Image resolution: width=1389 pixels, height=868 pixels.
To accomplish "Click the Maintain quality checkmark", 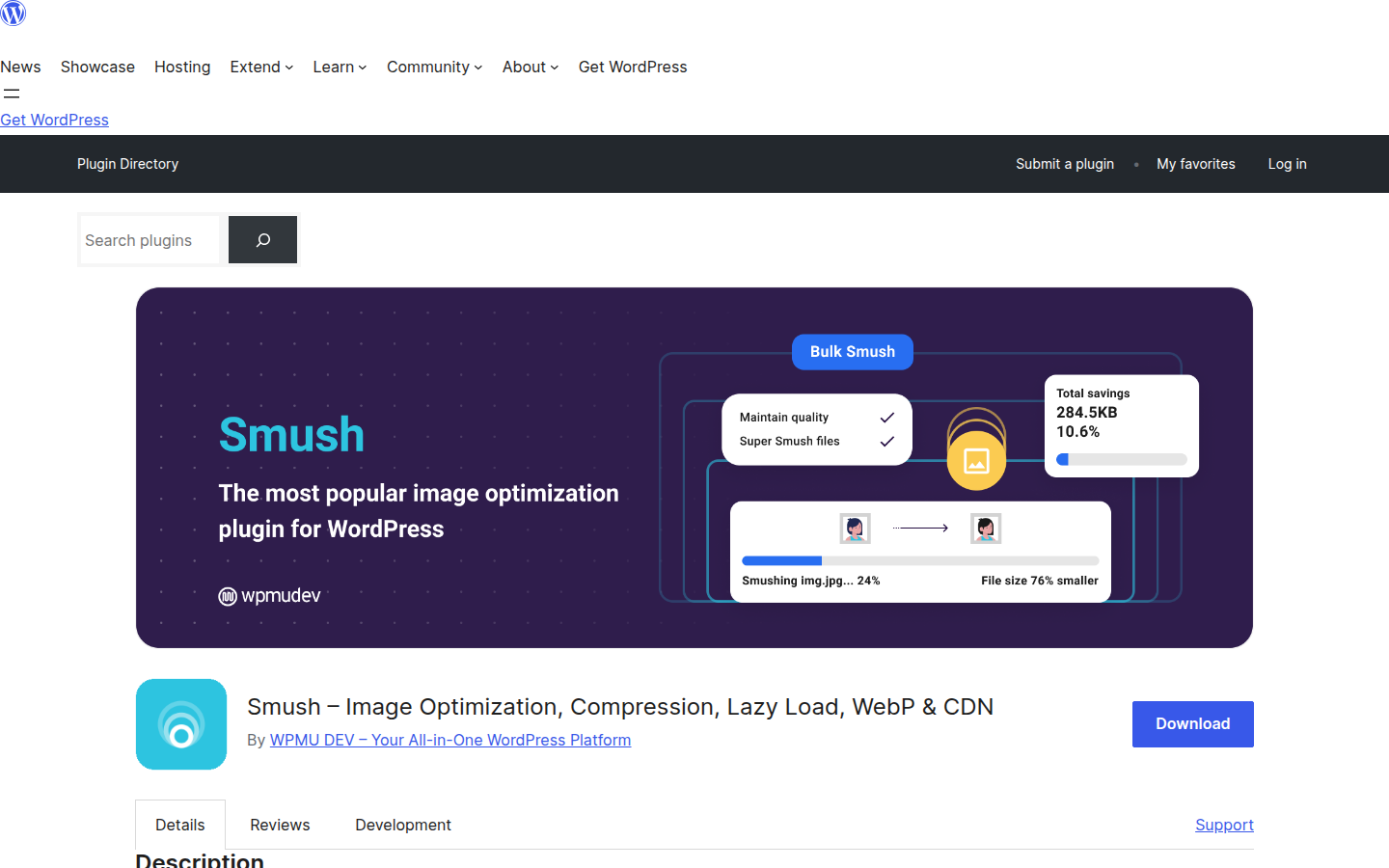I will click(x=887, y=417).
